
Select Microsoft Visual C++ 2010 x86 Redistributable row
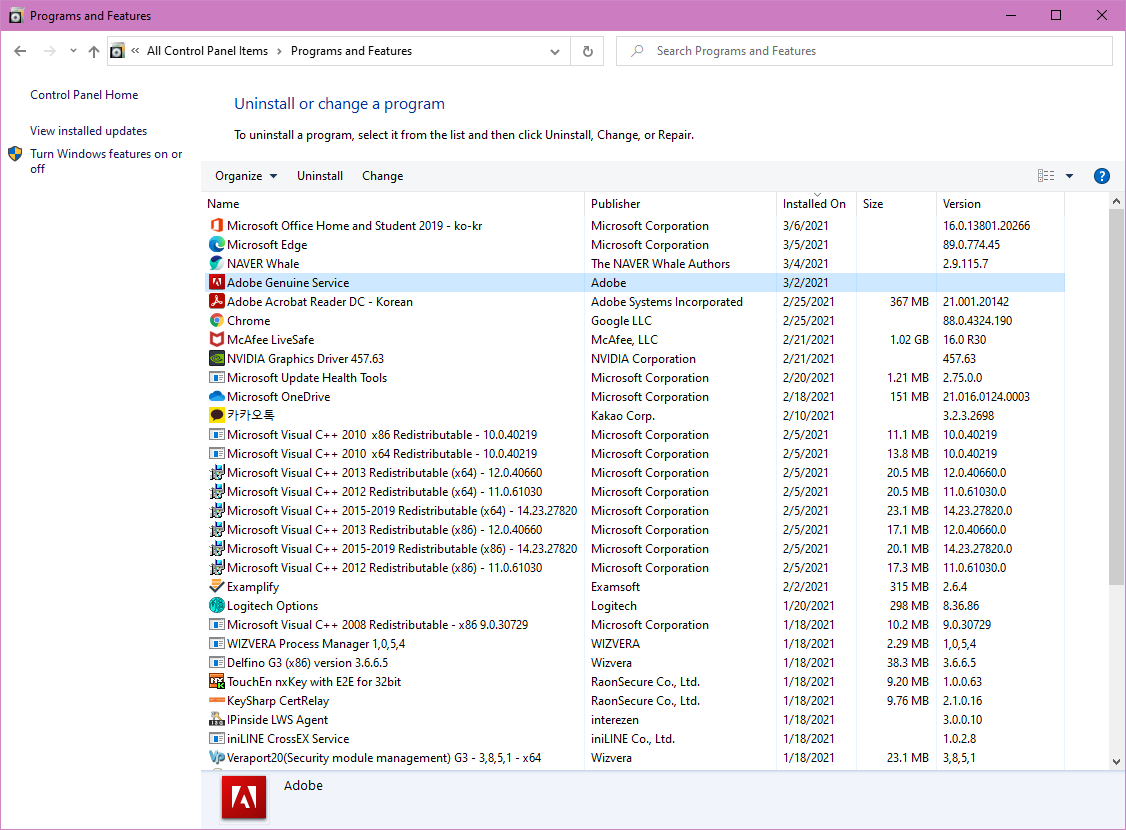coord(633,435)
